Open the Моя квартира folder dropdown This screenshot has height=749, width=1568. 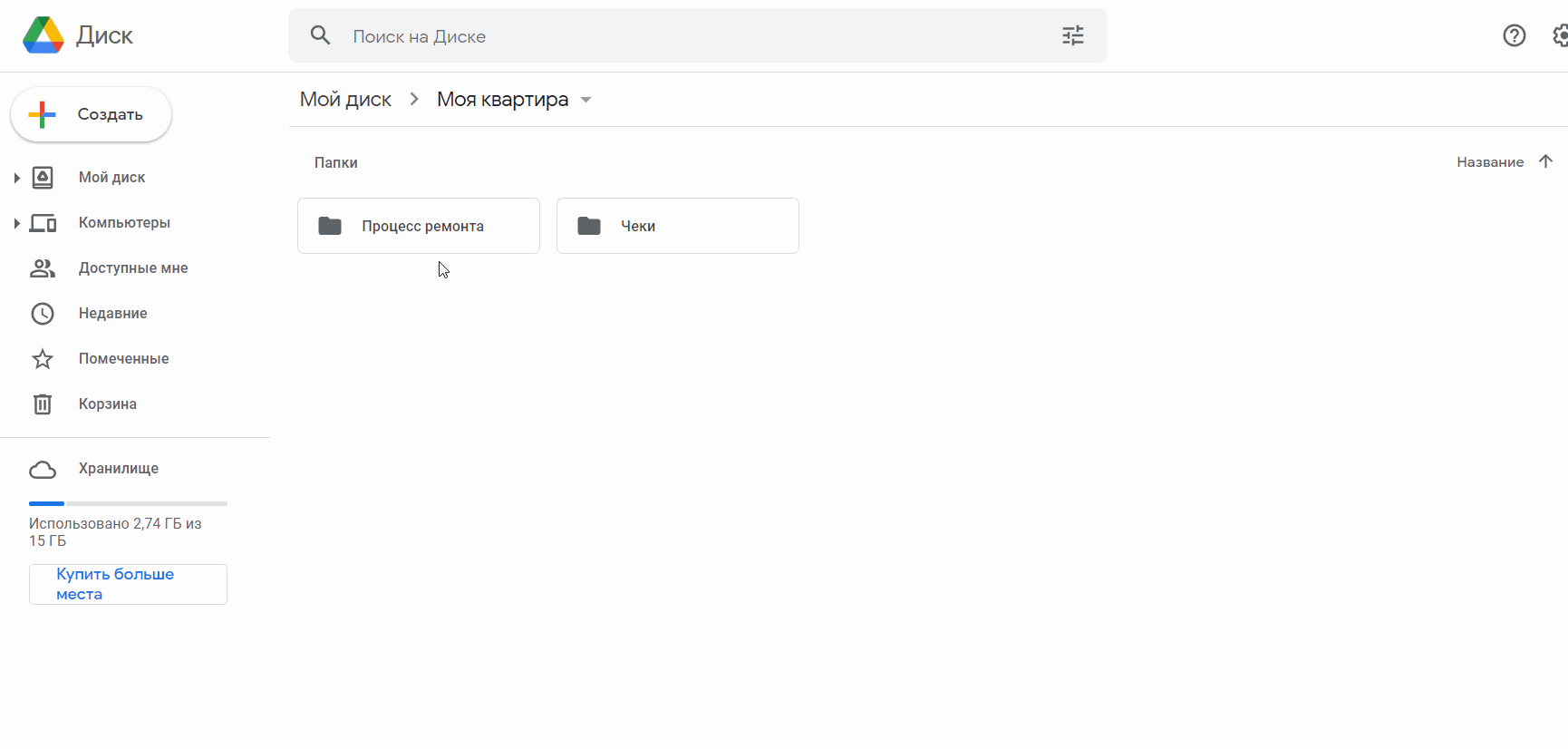click(x=586, y=100)
